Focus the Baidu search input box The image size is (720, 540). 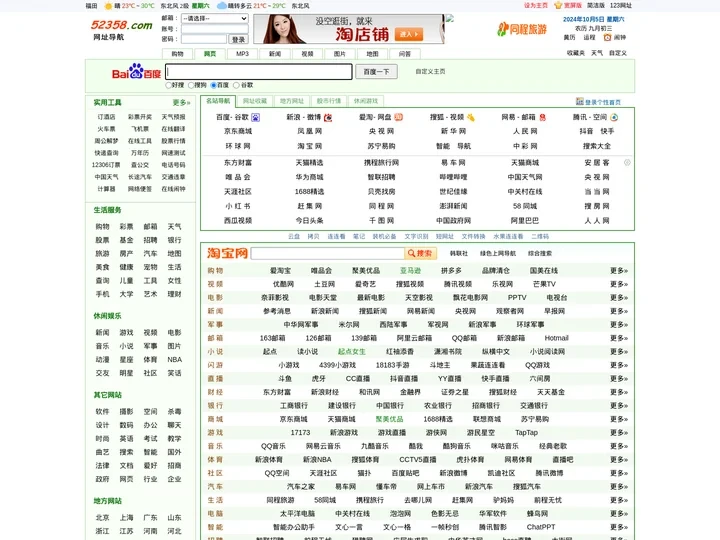coord(259,72)
